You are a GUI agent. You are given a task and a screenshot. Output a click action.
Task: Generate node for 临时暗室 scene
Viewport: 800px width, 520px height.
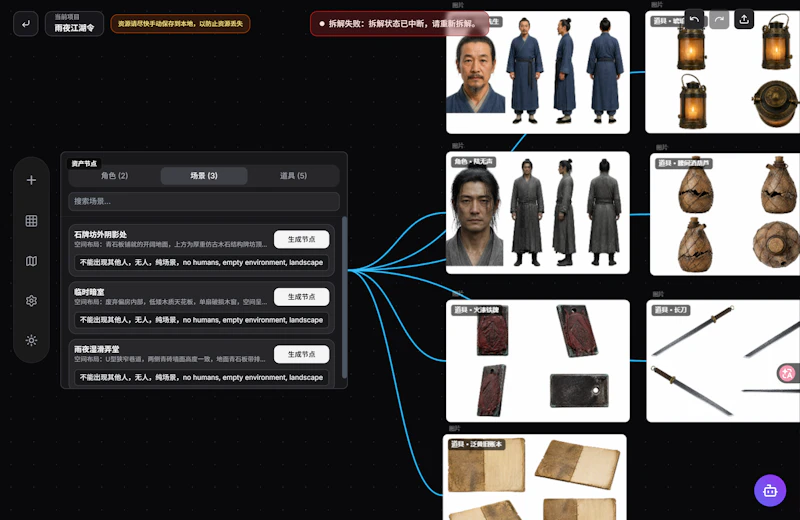coord(302,296)
